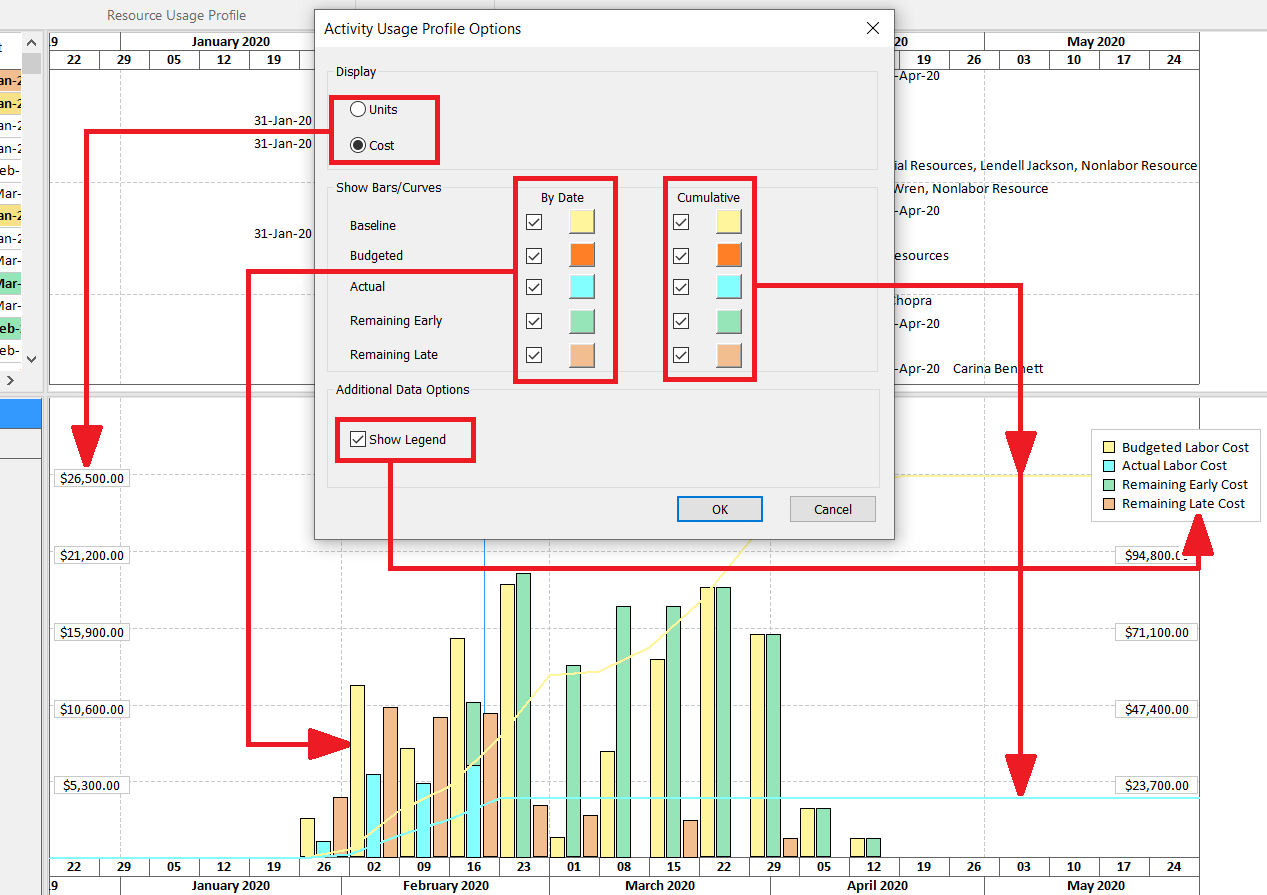Click the Resource Usage Profile tab title
The image size is (1267, 895).
tap(176, 15)
